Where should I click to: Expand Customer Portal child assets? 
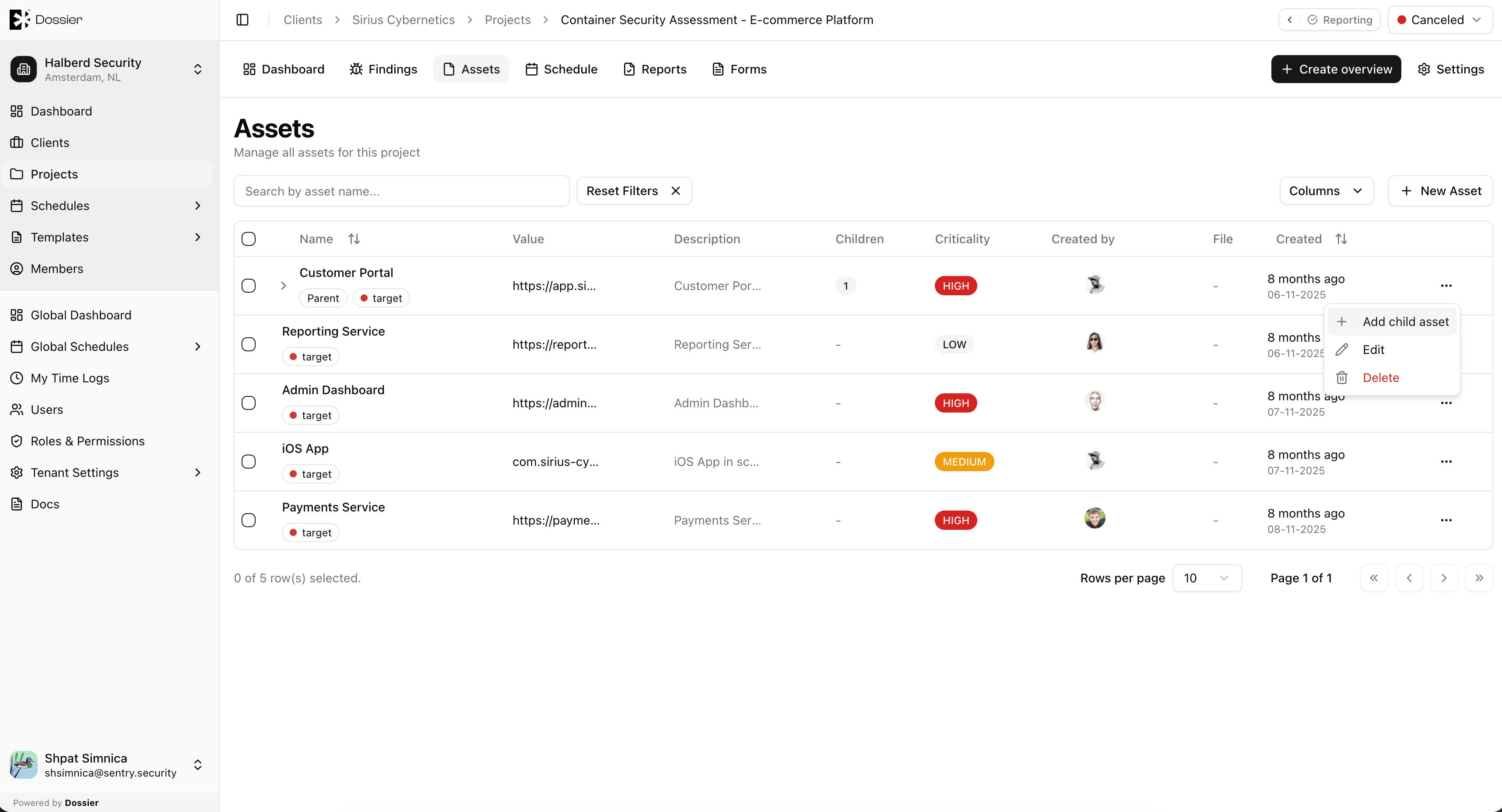(x=283, y=286)
